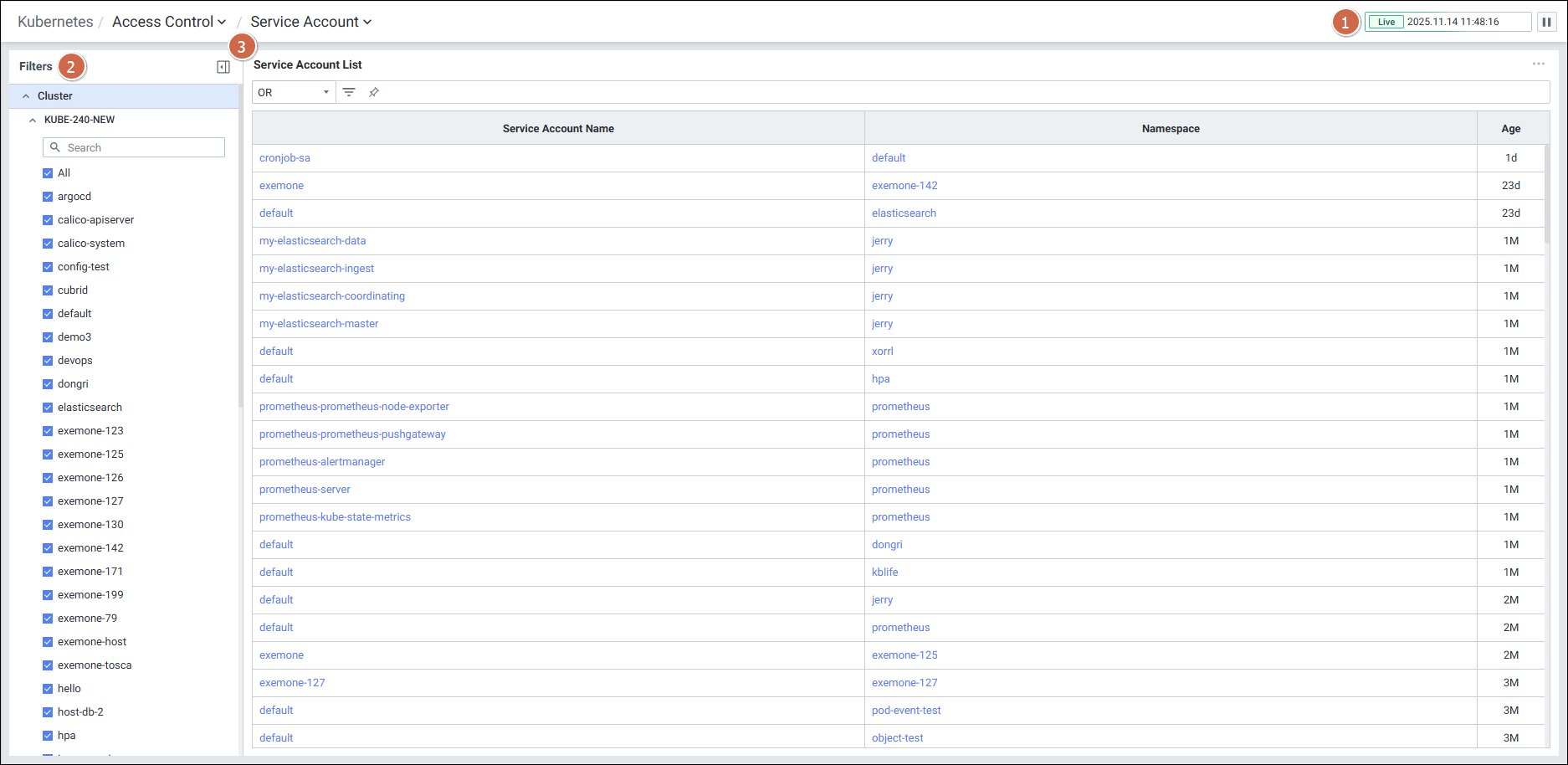This screenshot has height=765, width=1568.
Task: Open the cronjob-sa service account
Action: click(284, 158)
